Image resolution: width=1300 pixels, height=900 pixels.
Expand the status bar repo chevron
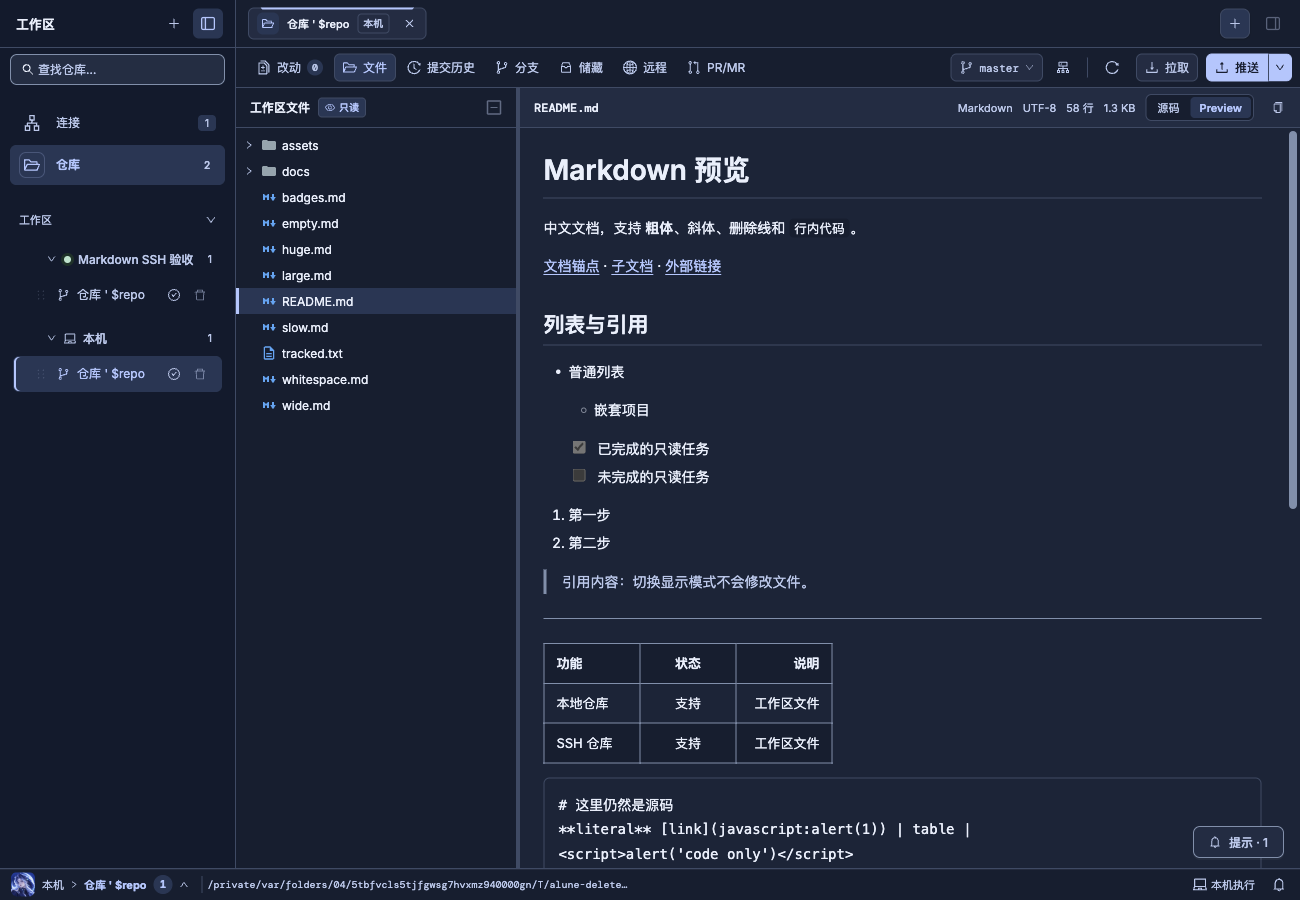[184, 884]
